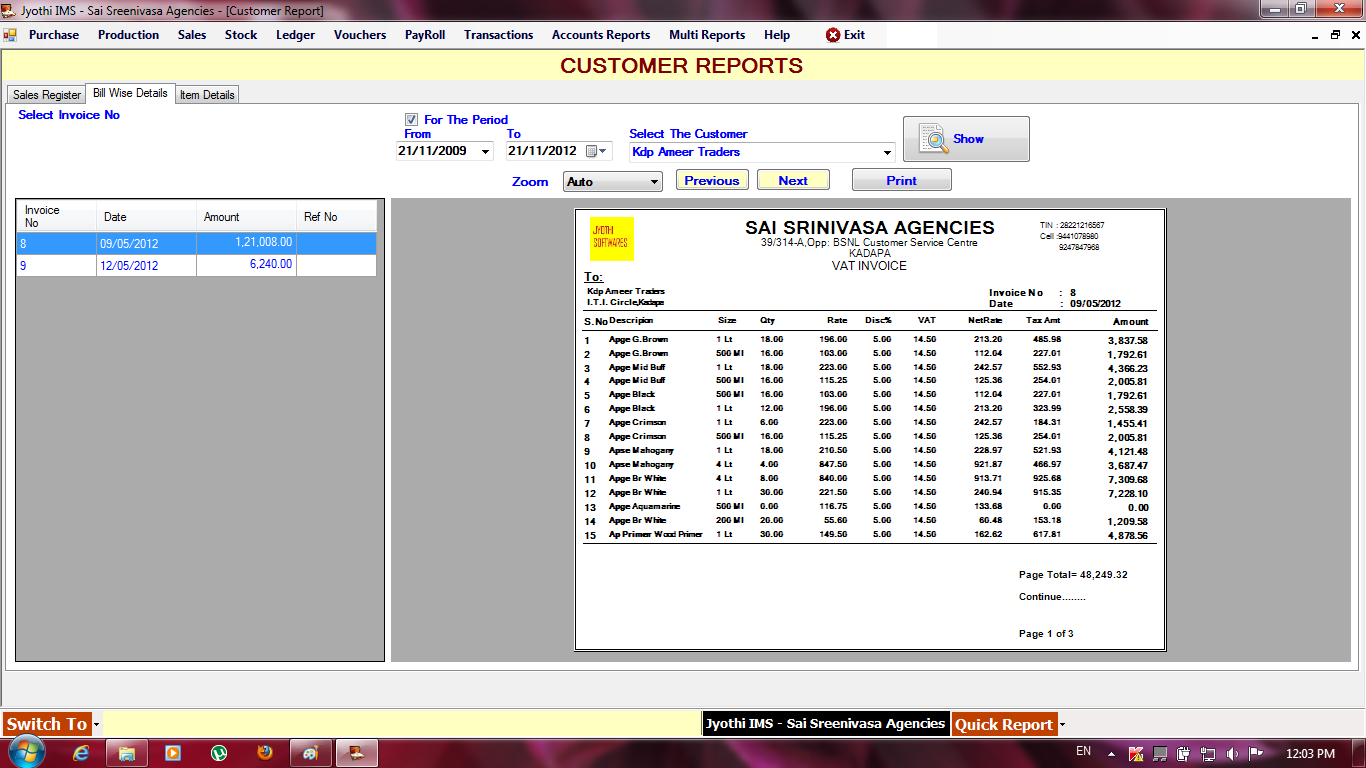The image size is (1366, 768).
Task: Show hidden system tray icons
Action: click(x=1111, y=753)
